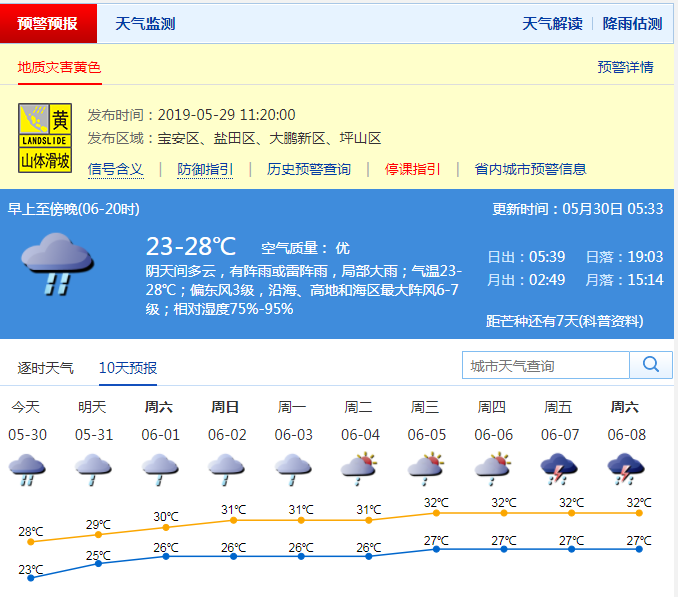Image resolution: width=678 pixels, height=597 pixels.
Task: Select the 10天预报 tab
Action: coord(128,367)
